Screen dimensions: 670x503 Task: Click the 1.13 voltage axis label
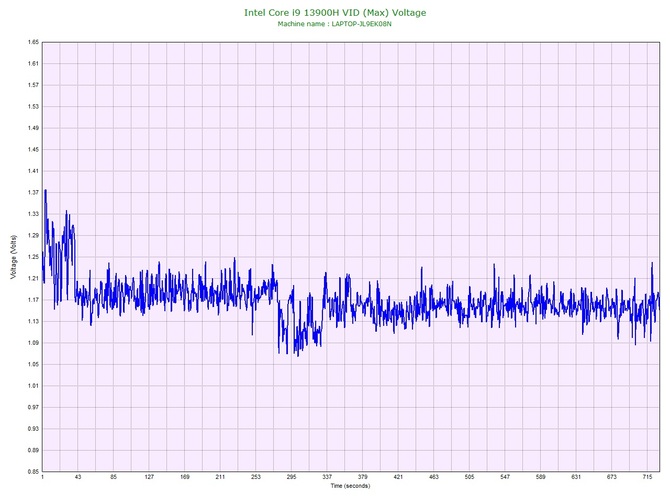[x=33, y=321]
